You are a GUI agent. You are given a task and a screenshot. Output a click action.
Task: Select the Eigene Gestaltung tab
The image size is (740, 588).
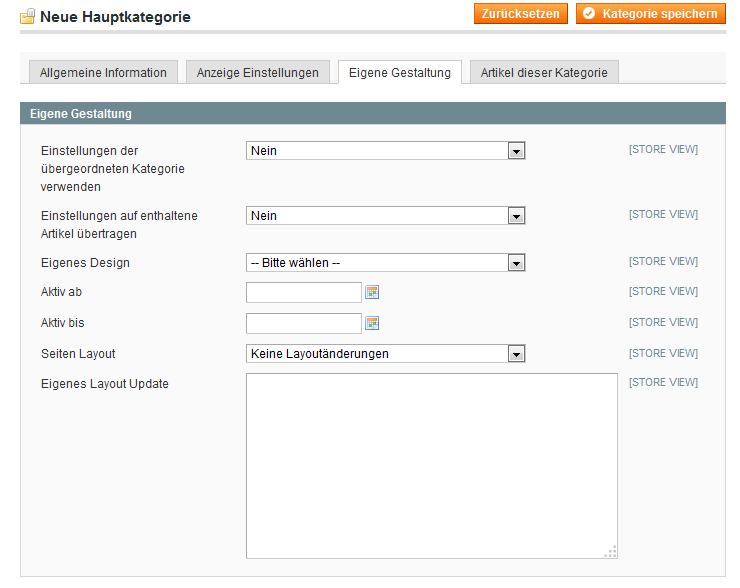(400, 72)
